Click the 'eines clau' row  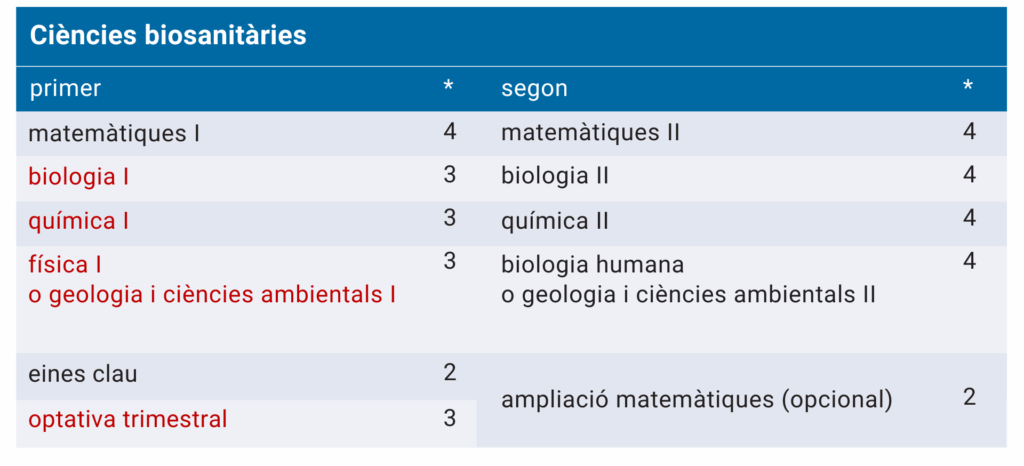tap(83, 375)
